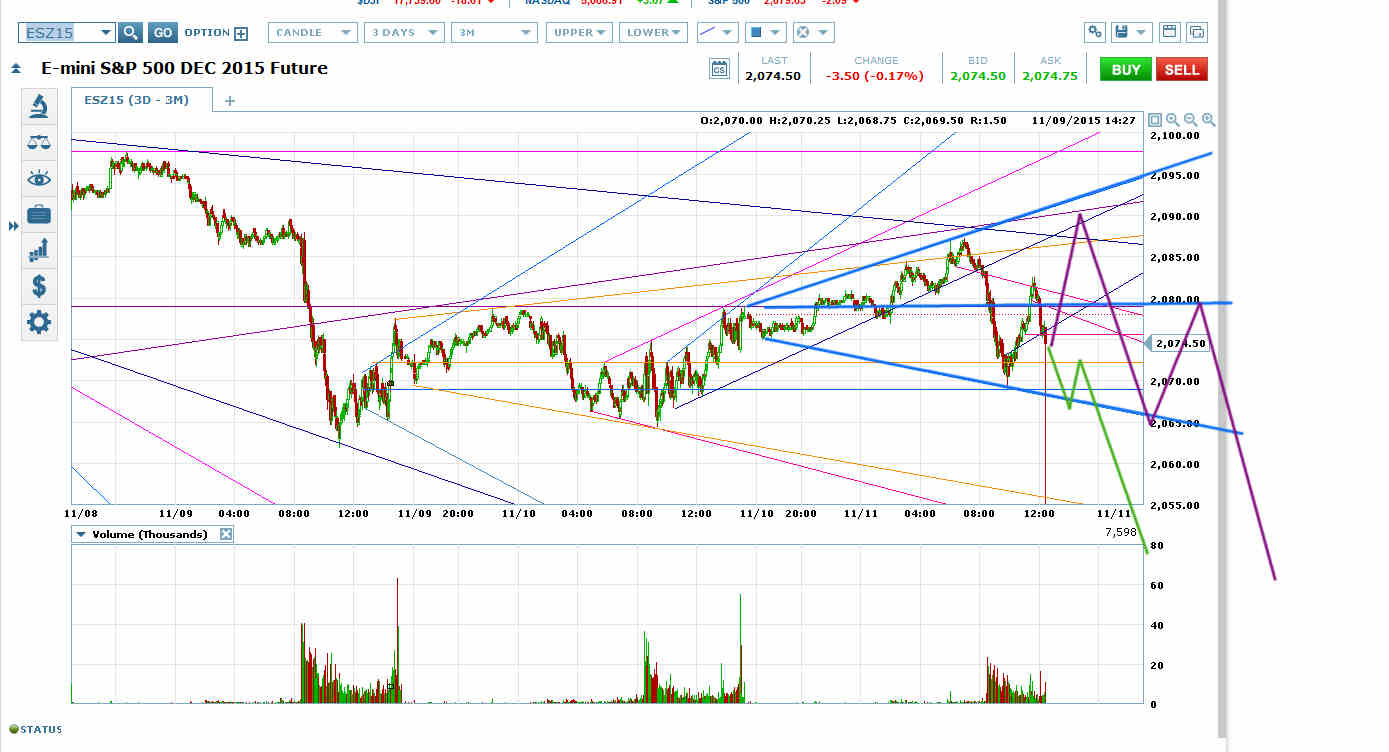
Task: Open the UPPER indicators dropdown
Action: point(579,33)
